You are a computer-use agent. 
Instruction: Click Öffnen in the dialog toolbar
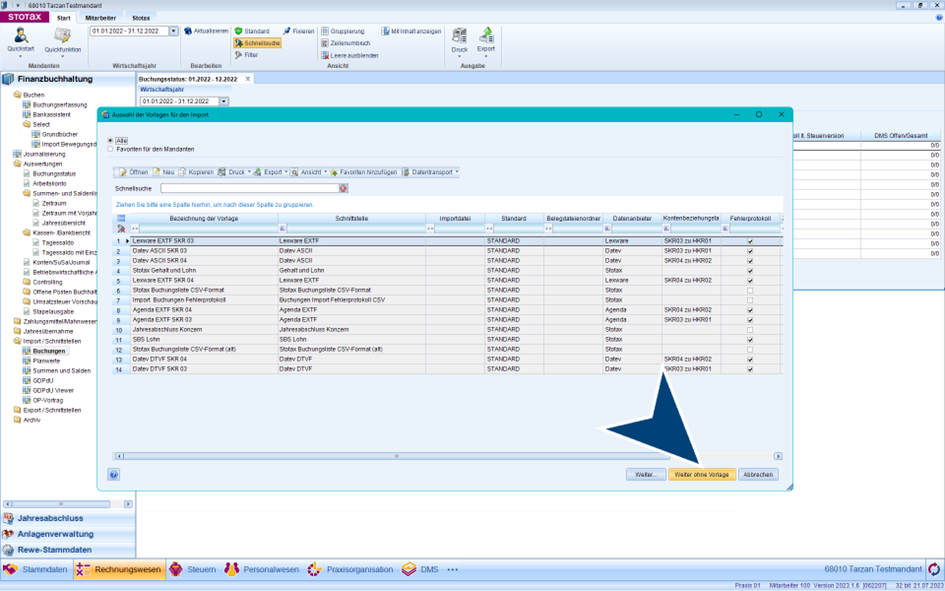point(133,172)
